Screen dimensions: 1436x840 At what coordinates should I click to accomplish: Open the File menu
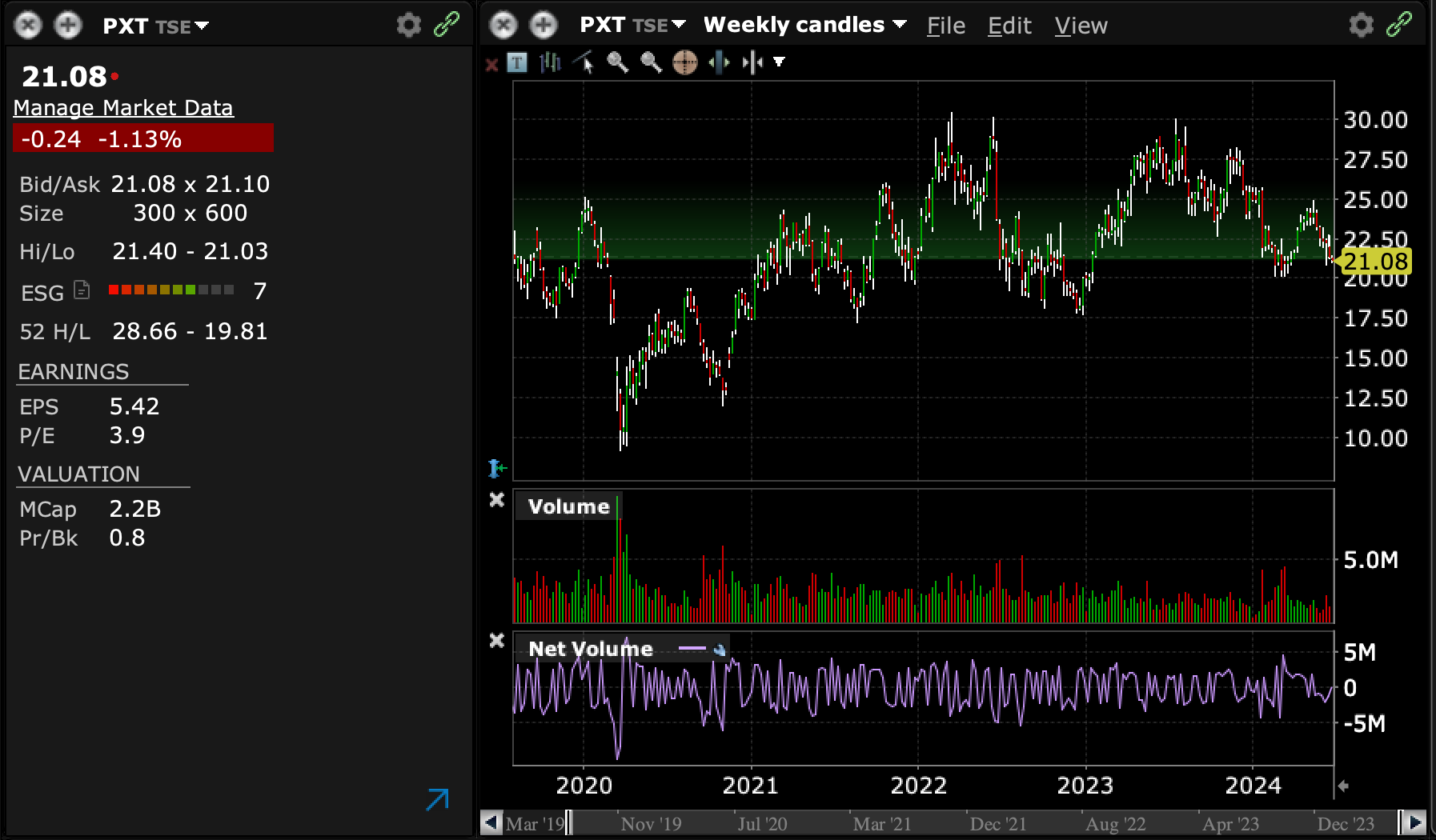[946, 26]
